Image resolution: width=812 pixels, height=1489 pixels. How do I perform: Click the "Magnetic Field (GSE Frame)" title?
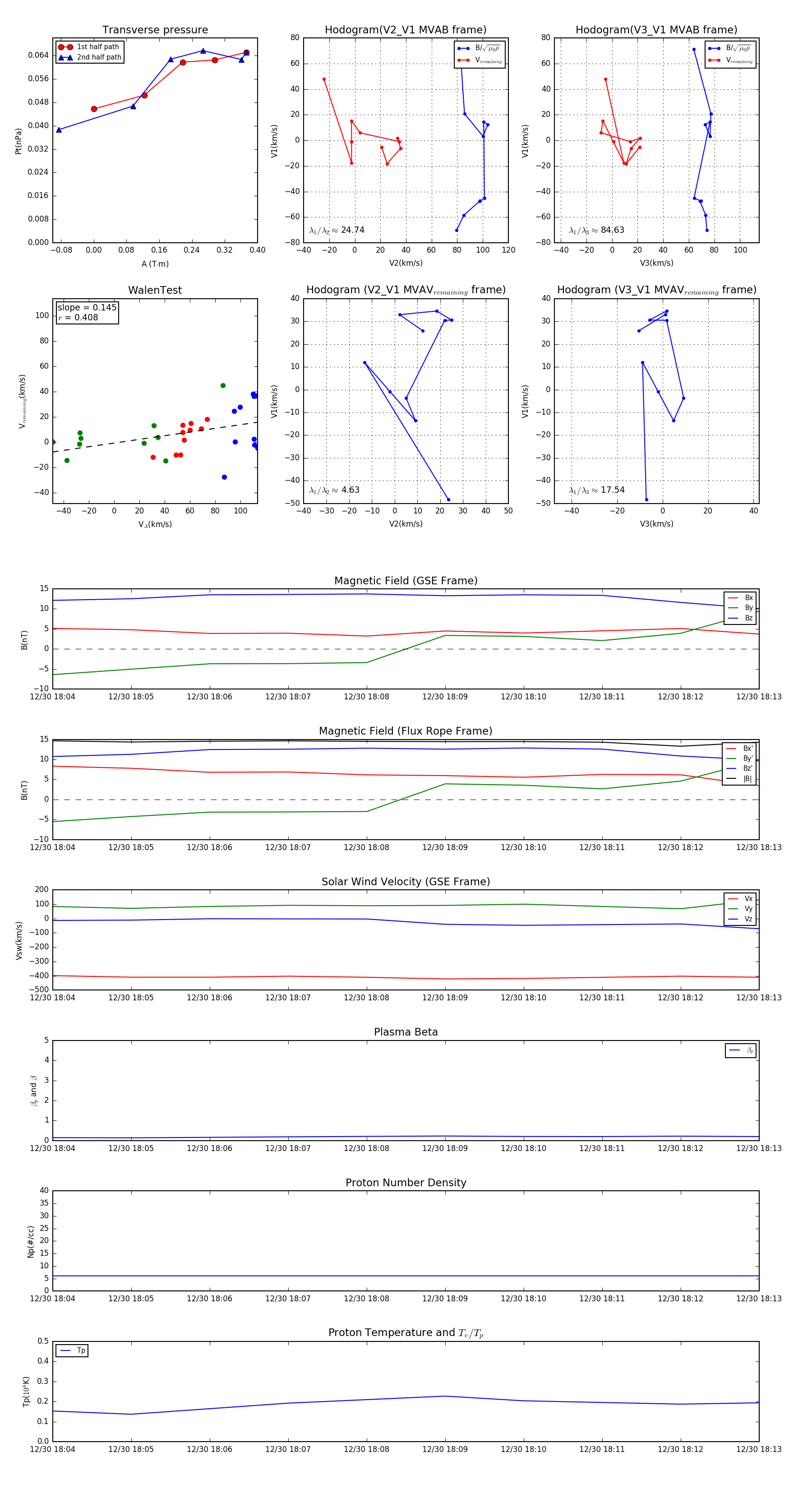click(x=406, y=581)
